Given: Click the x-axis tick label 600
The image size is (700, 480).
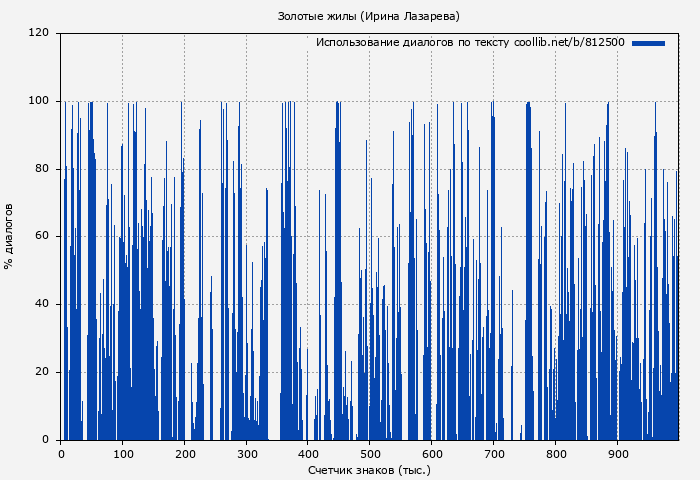Looking at the screenshot, I should [433, 454].
